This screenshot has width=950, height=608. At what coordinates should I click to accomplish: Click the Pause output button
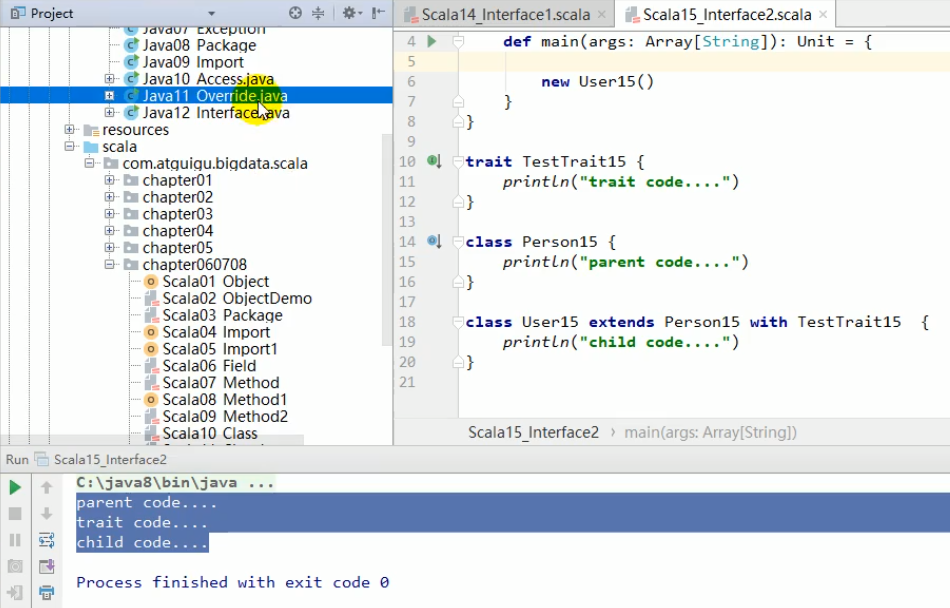[15, 540]
